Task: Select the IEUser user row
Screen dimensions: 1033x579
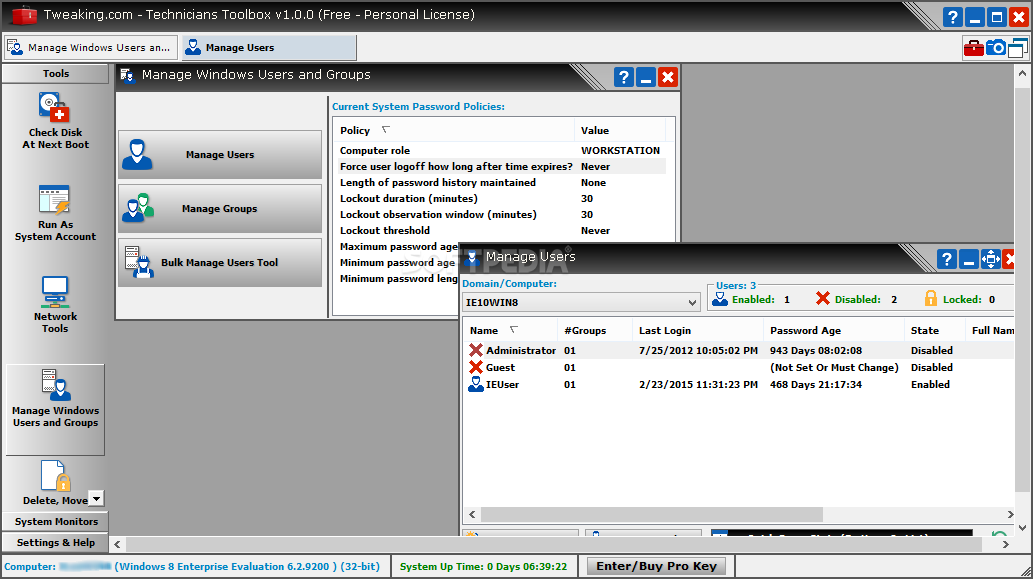Action: tap(738, 385)
